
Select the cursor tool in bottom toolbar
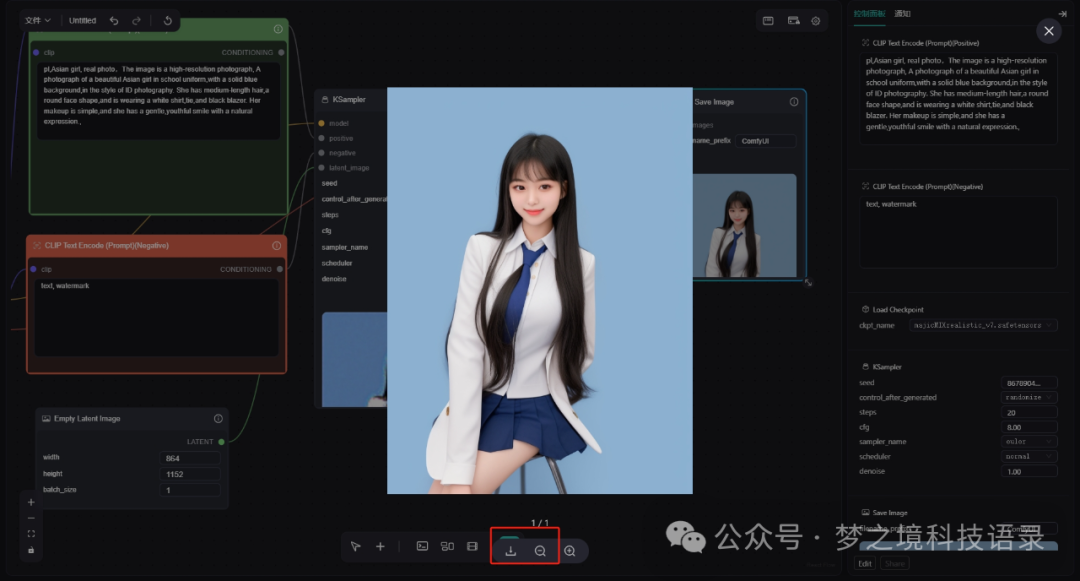click(x=355, y=547)
